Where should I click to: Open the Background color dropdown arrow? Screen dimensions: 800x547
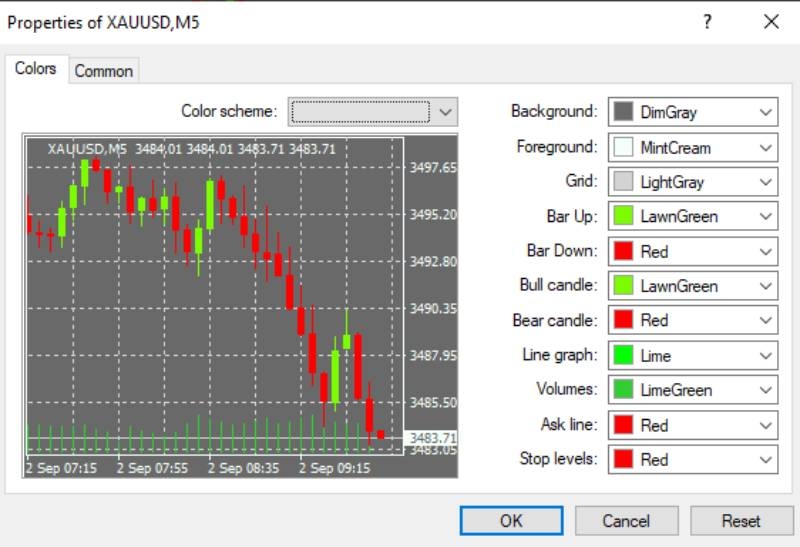coord(765,112)
